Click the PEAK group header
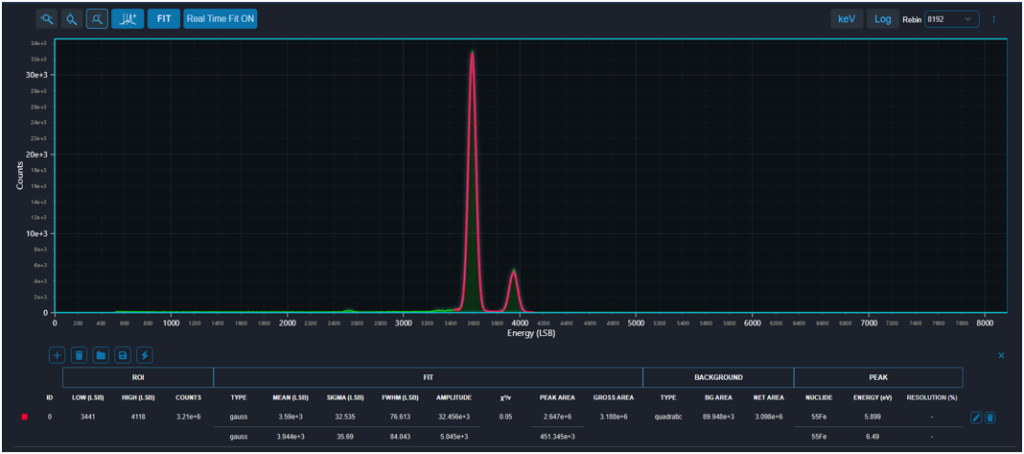This screenshot has width=1024, height=454. [x=878, y=377]
